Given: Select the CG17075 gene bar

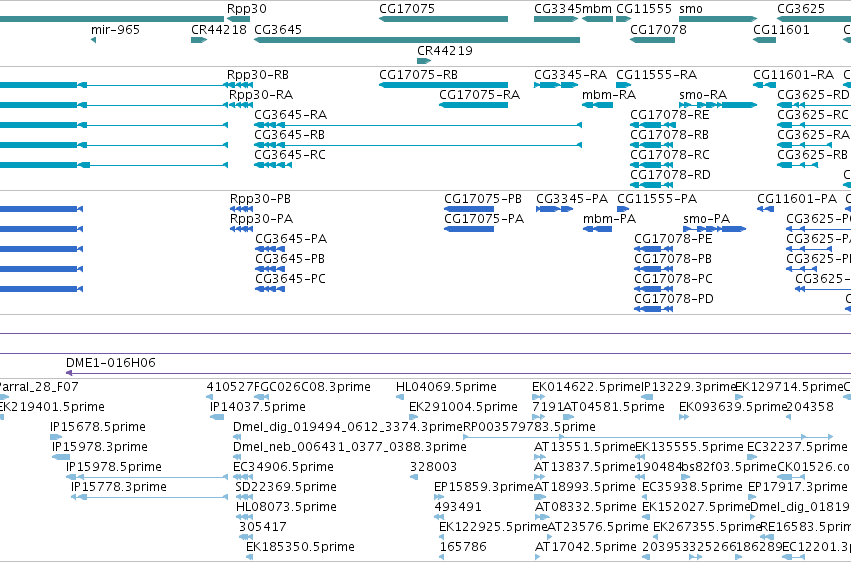Looking at the screenshot, I should (443, 19).
